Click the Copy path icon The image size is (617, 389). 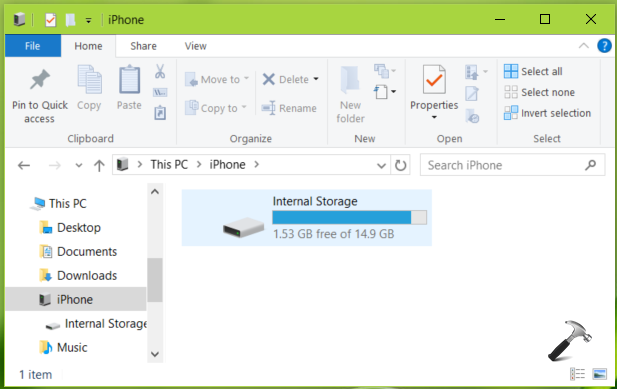160,92
